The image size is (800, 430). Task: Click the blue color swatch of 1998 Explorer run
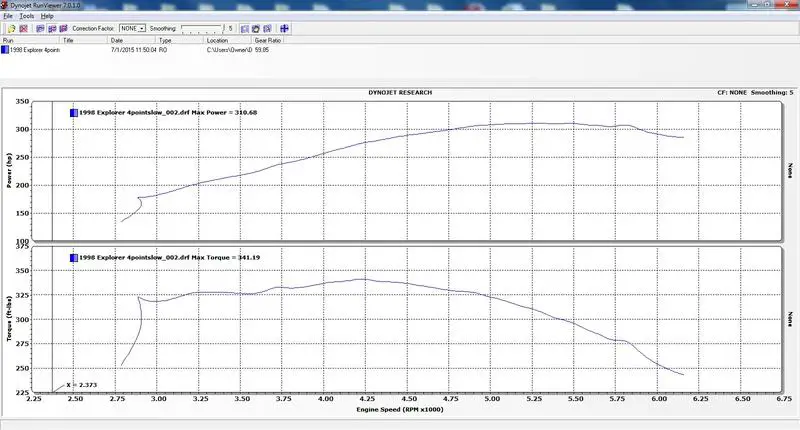click(5, 50)
